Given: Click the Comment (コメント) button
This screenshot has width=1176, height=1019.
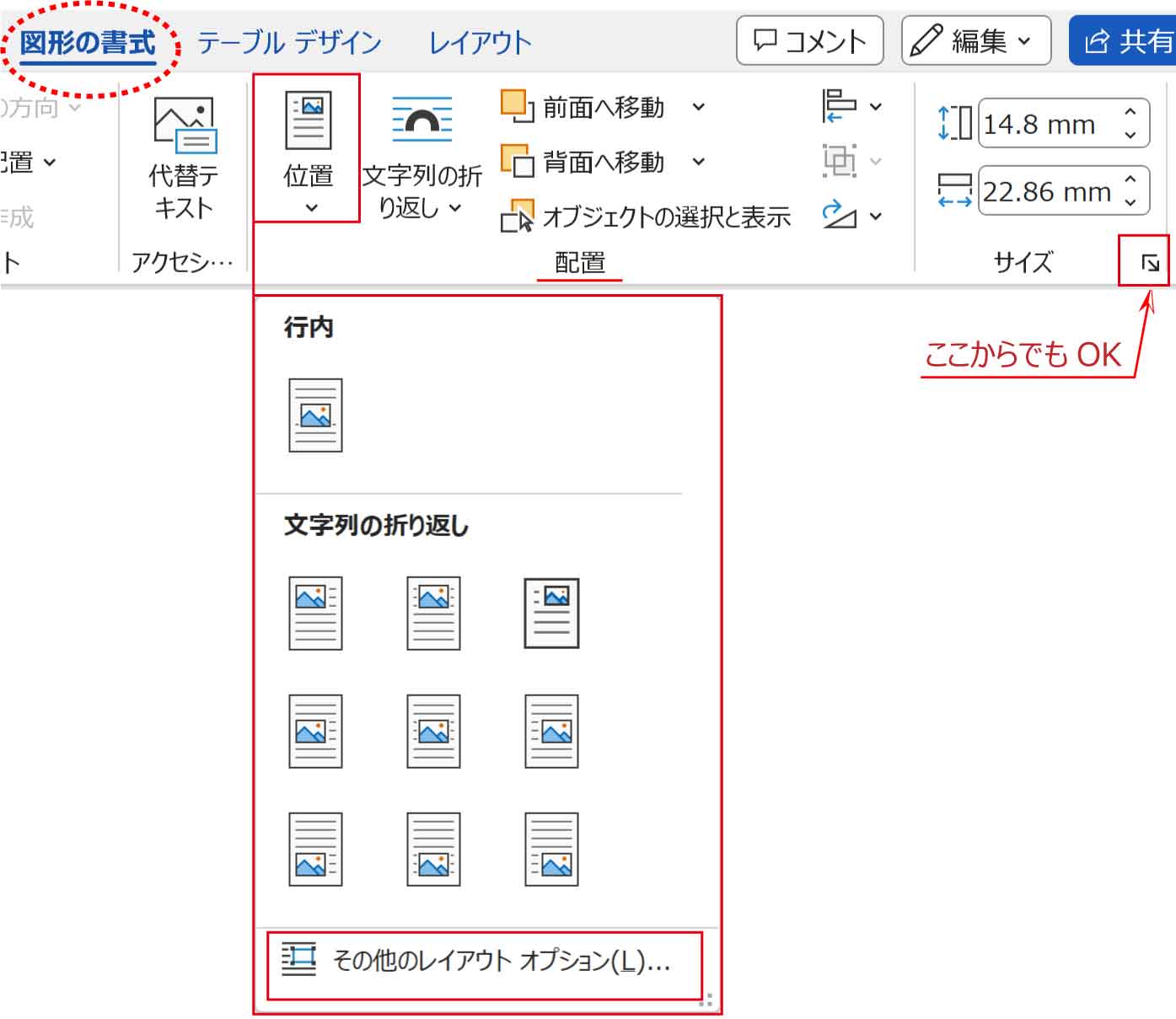Looking at the screenshot, I should pos(809,40).
